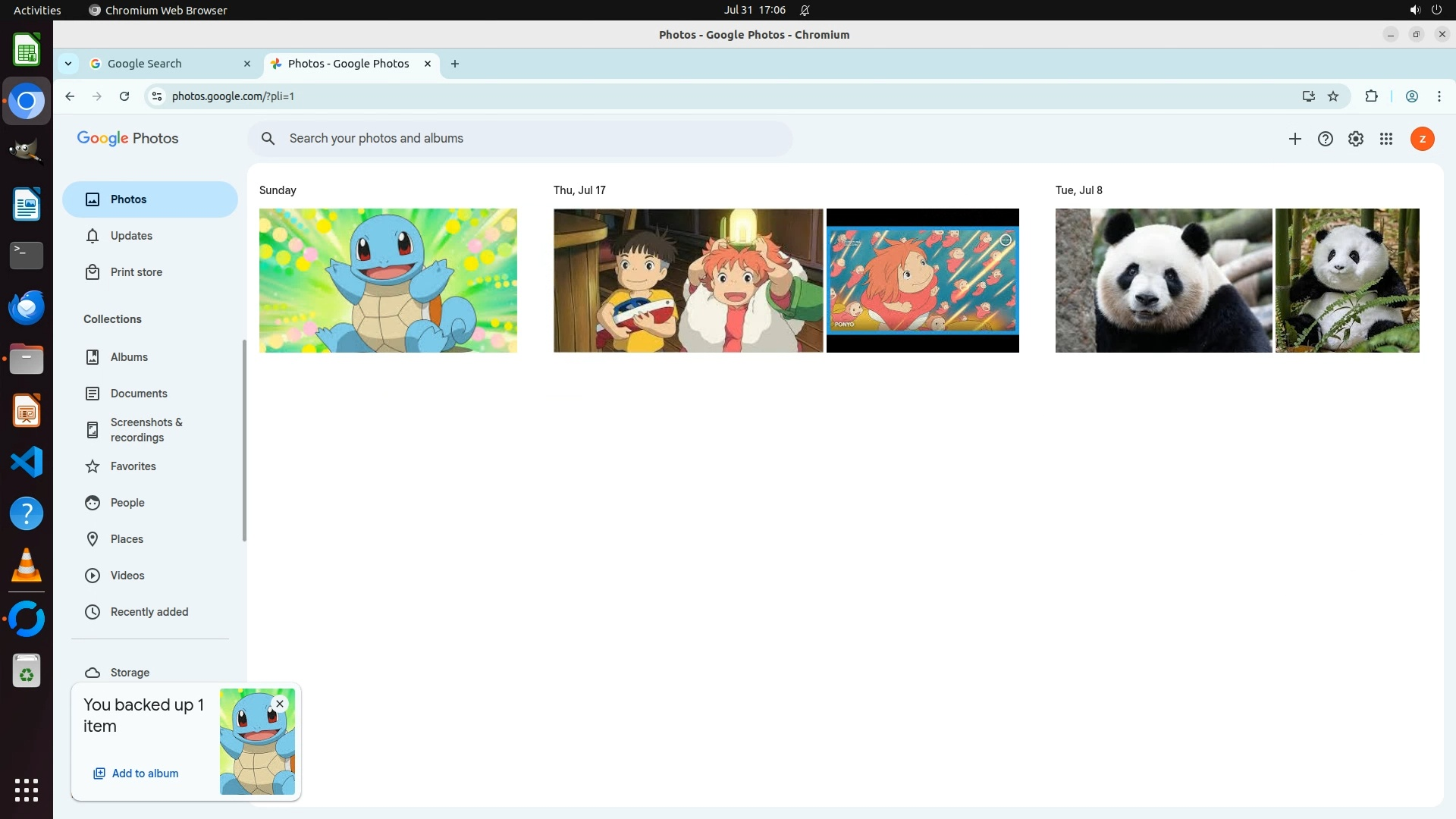Select the Ponyo poster photo checkmark circle
Screen dimensions: 1456x819
1006,240
